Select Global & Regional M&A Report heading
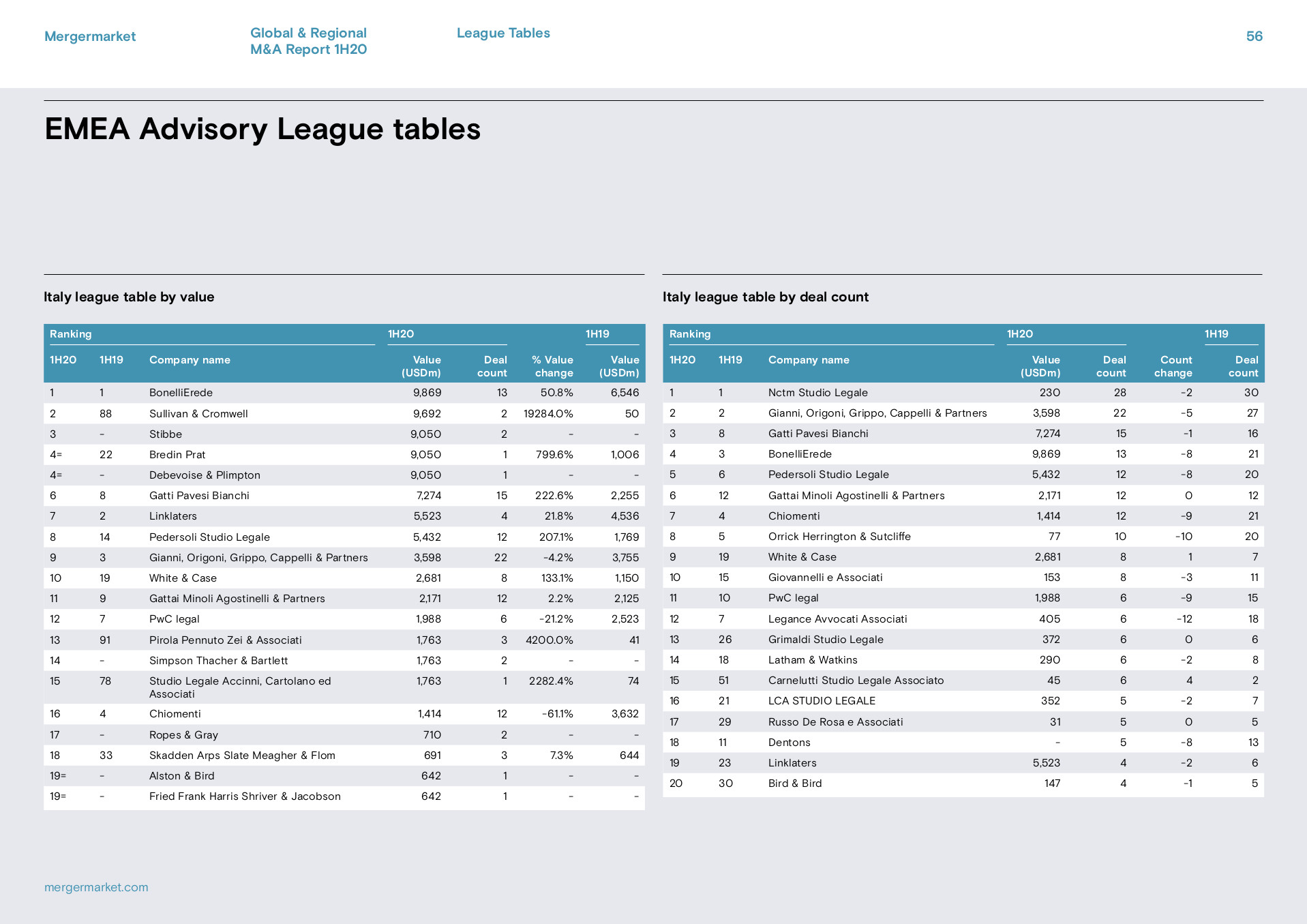The height and width of the screenshot is (924, 1307). 308,41
